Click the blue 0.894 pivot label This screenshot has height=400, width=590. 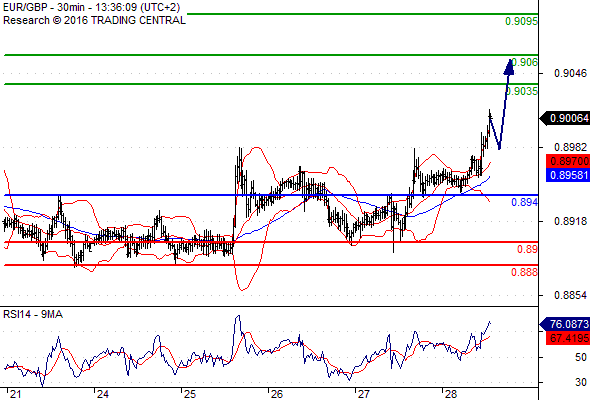525,202
